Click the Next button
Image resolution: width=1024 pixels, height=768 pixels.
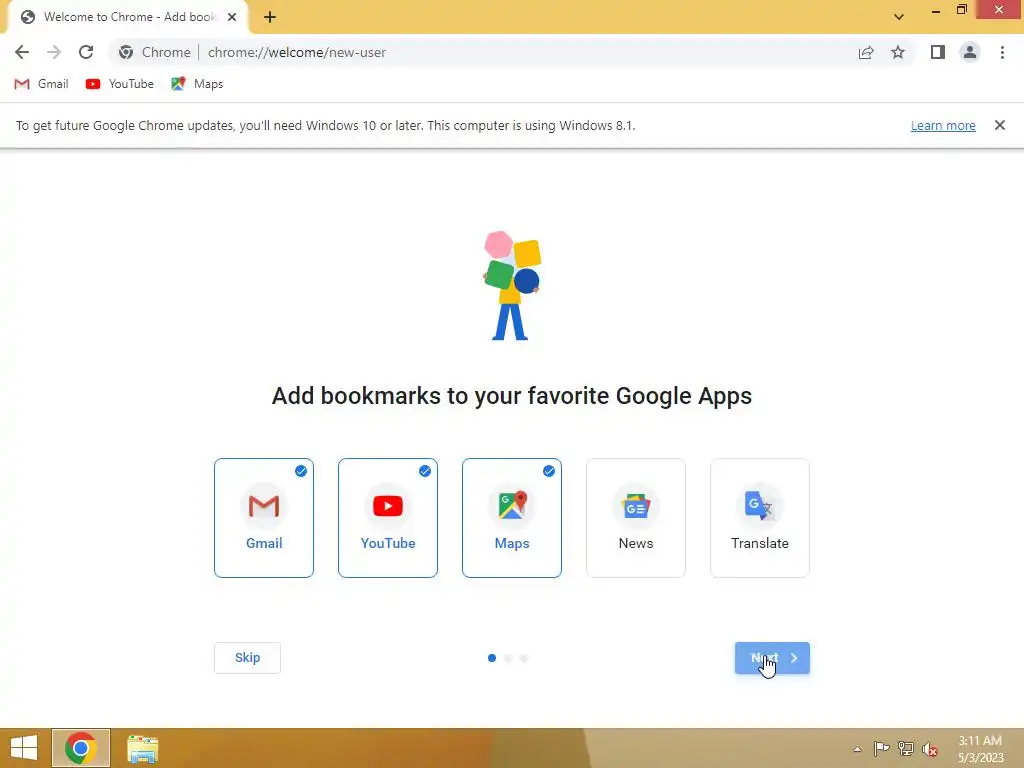772,658
